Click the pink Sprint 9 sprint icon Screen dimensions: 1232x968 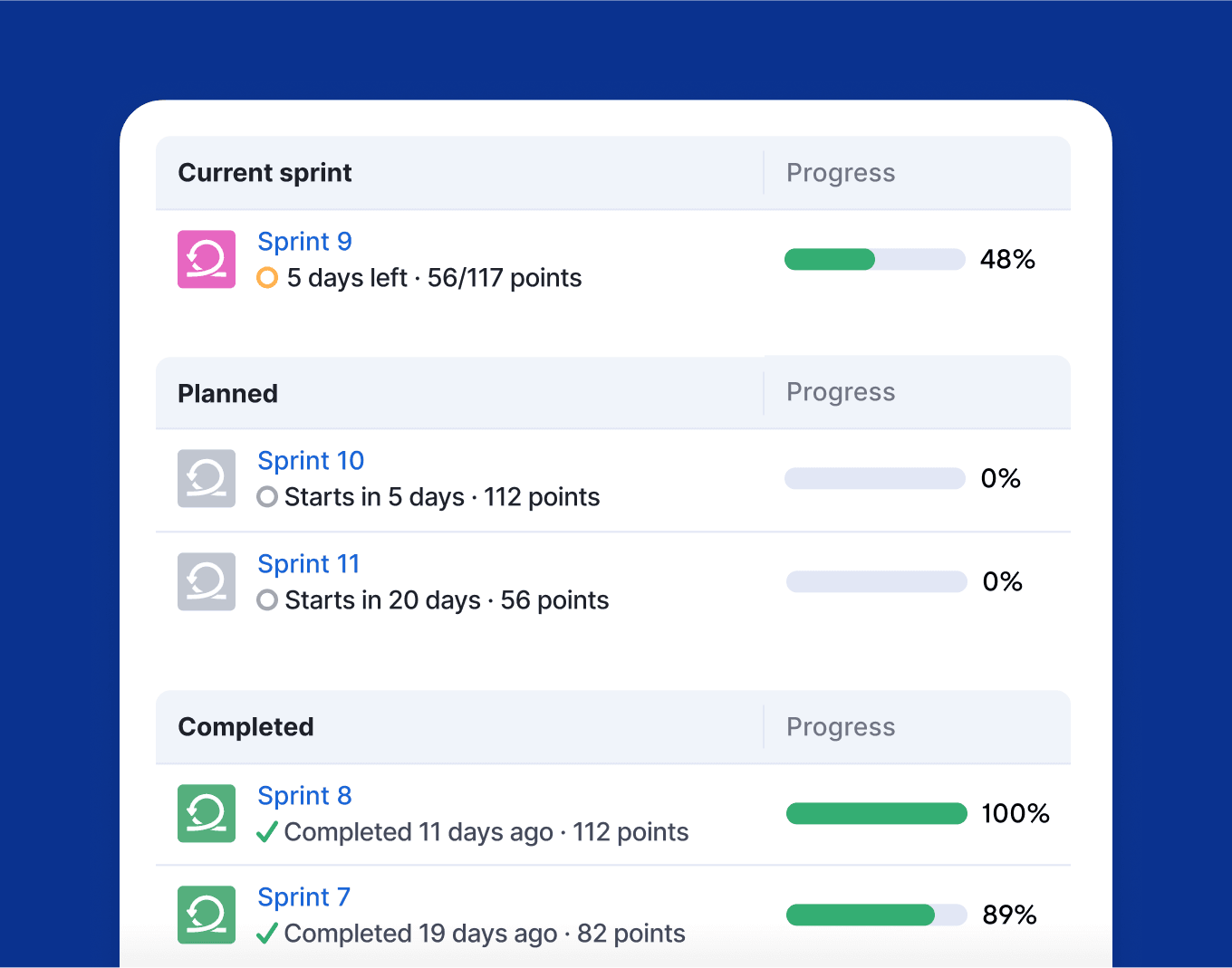(x=206, y=259)
